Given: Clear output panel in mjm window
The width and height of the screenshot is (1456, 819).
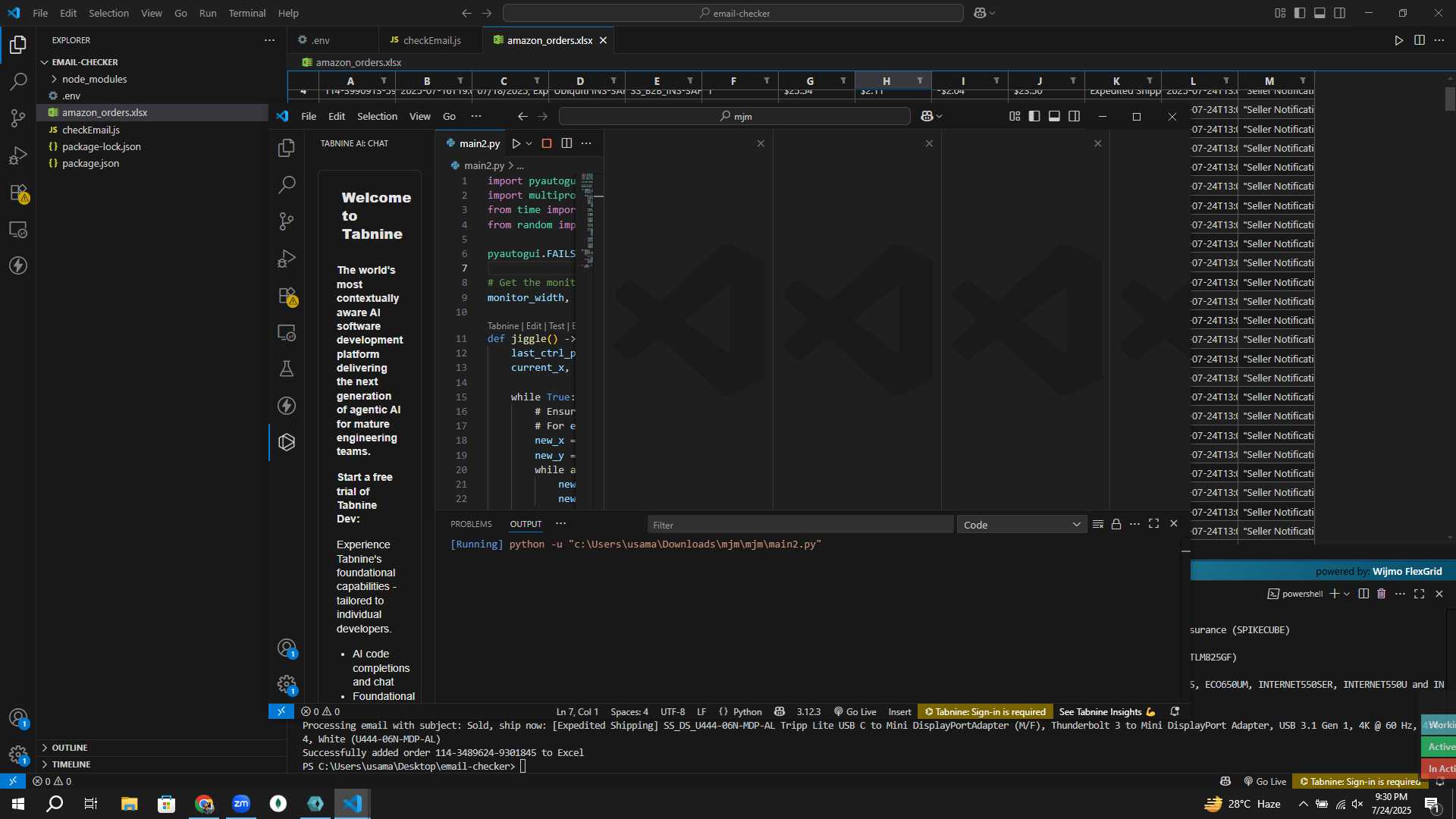Looking at the screenshot, I should [1097, 524].
